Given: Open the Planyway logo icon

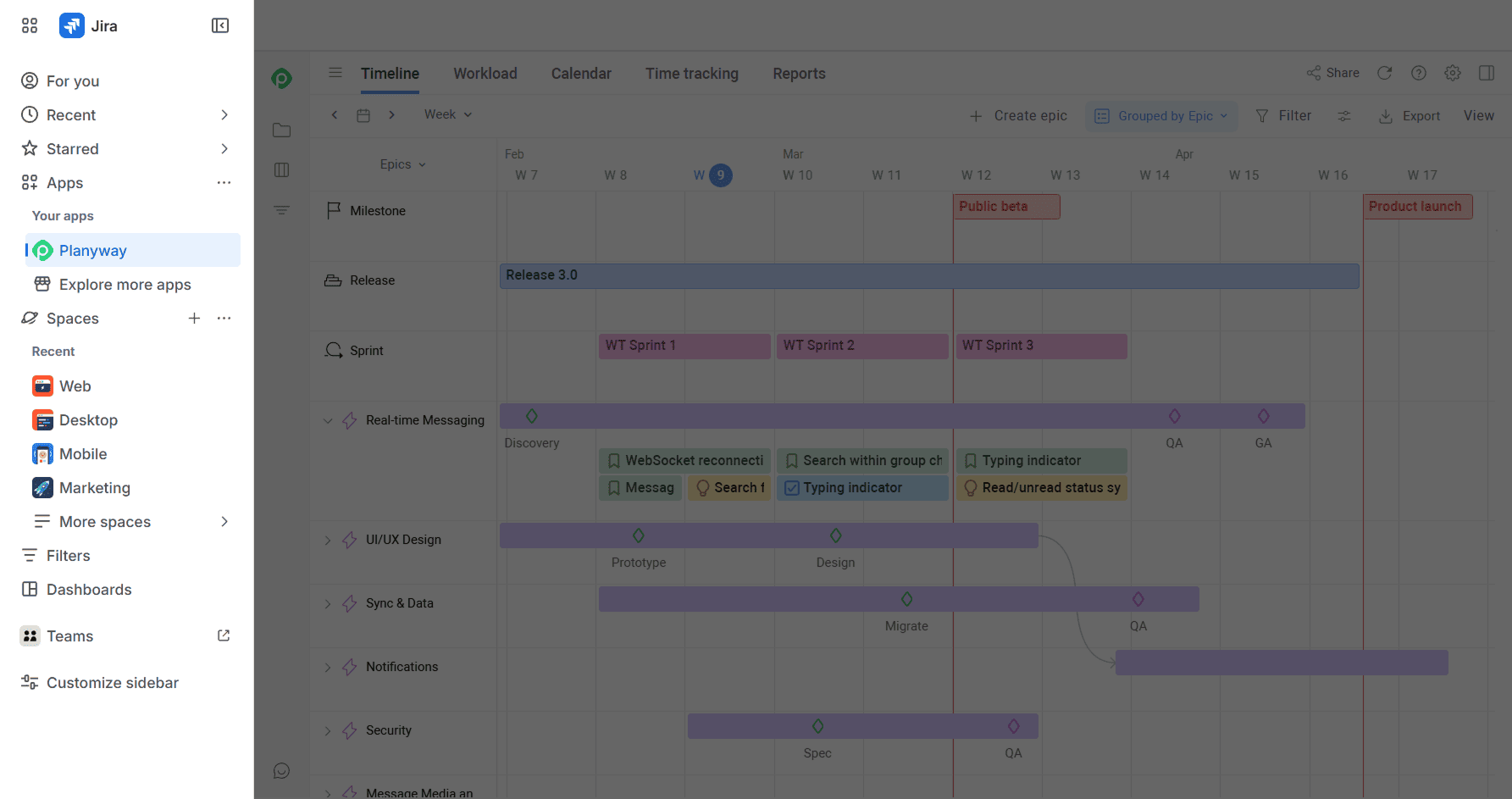Looking at the screenshot, I should click(282, 79).
